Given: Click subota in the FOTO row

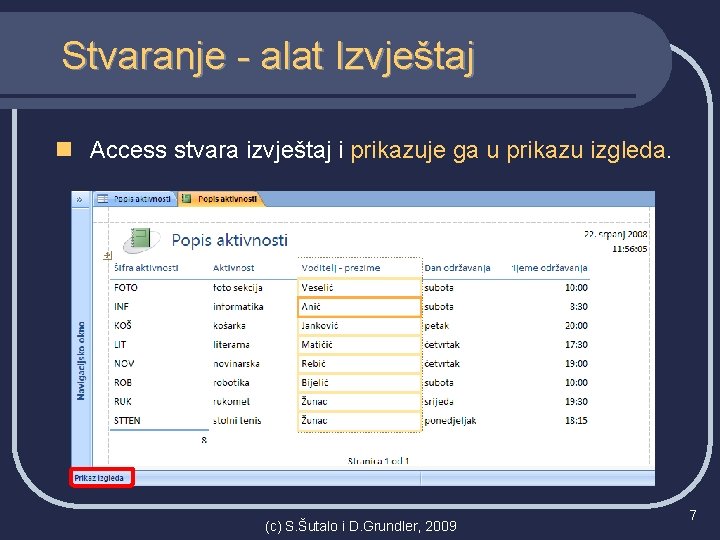Looking at the screenshot, I should click(x=439, y=288).
